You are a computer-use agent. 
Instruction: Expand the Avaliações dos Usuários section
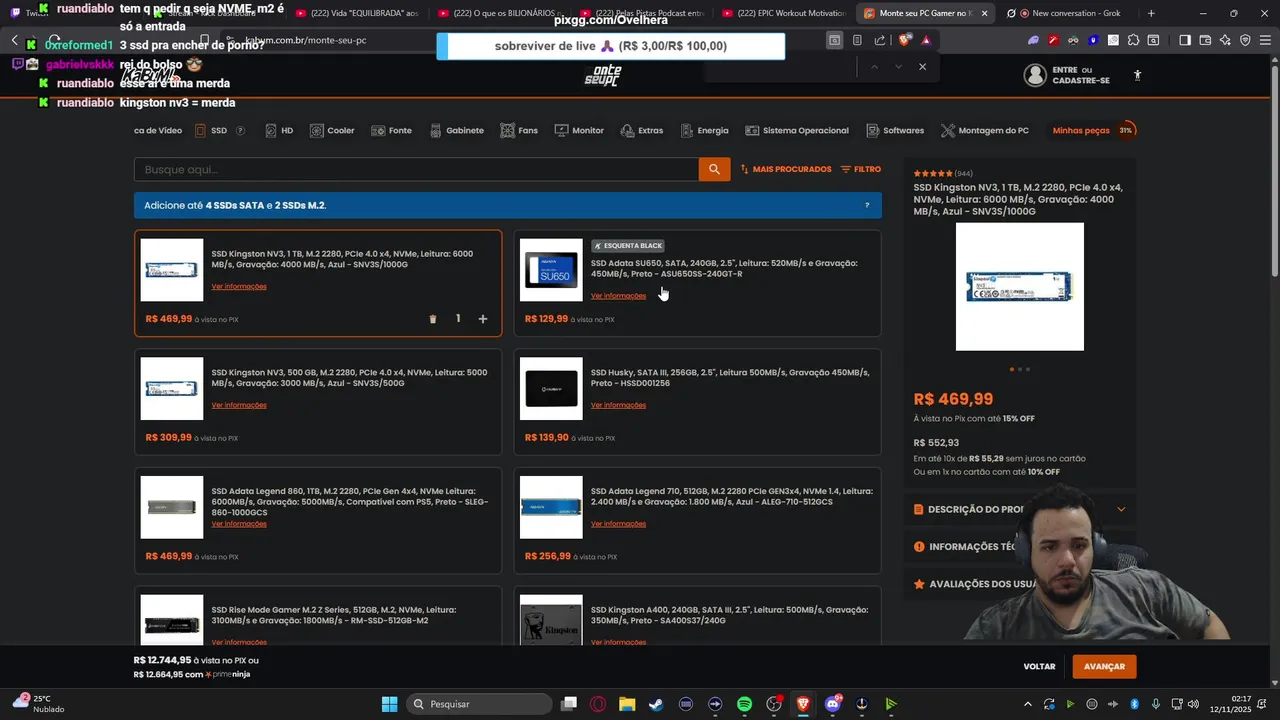1019,584
